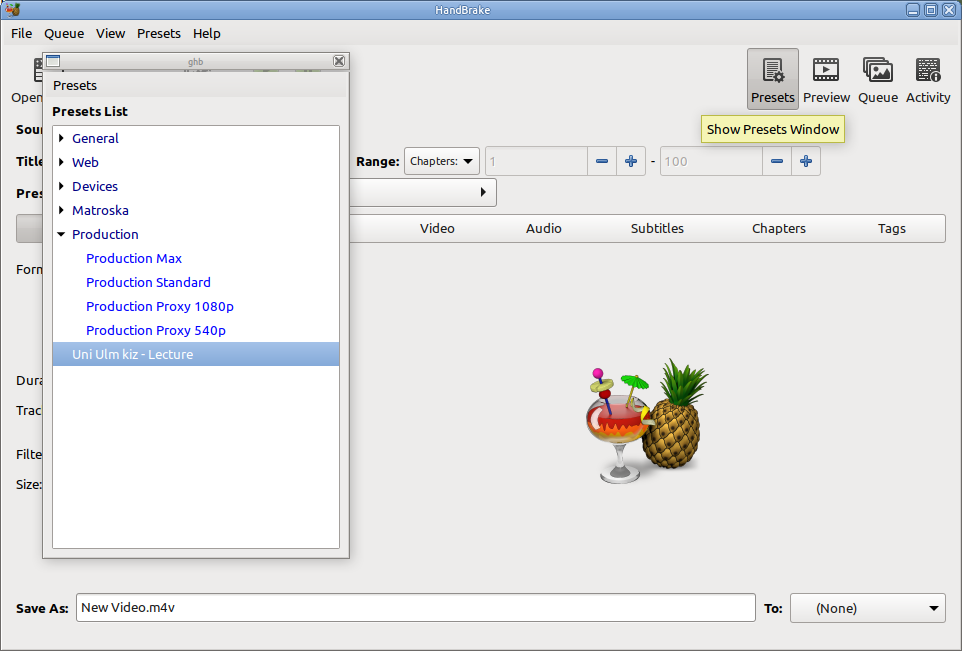Click the Preview toolbar icon

click(826, 78)
